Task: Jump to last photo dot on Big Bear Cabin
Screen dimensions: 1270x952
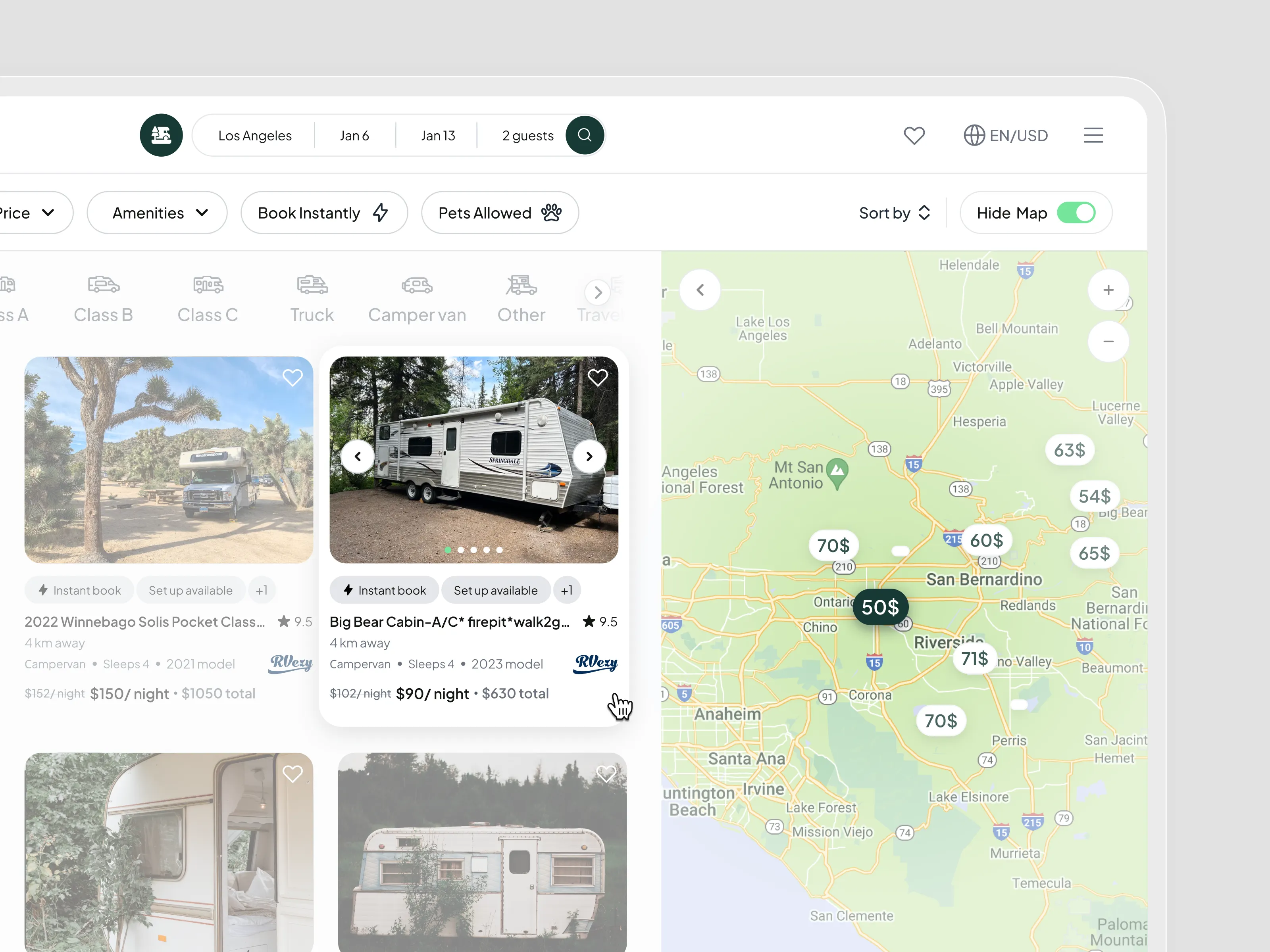Action: (500, 550)
